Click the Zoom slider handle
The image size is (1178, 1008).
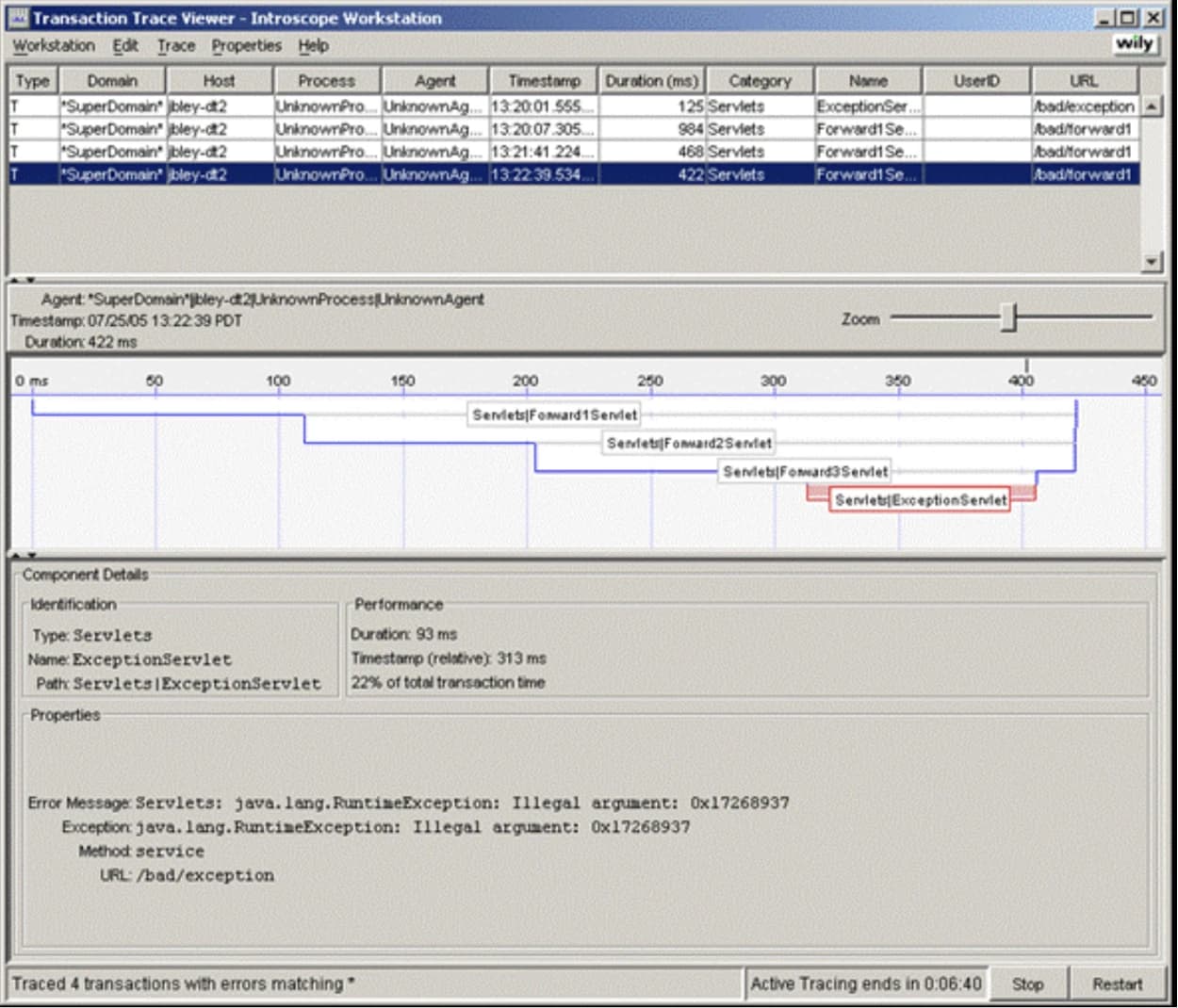(x=1008, y=317)
